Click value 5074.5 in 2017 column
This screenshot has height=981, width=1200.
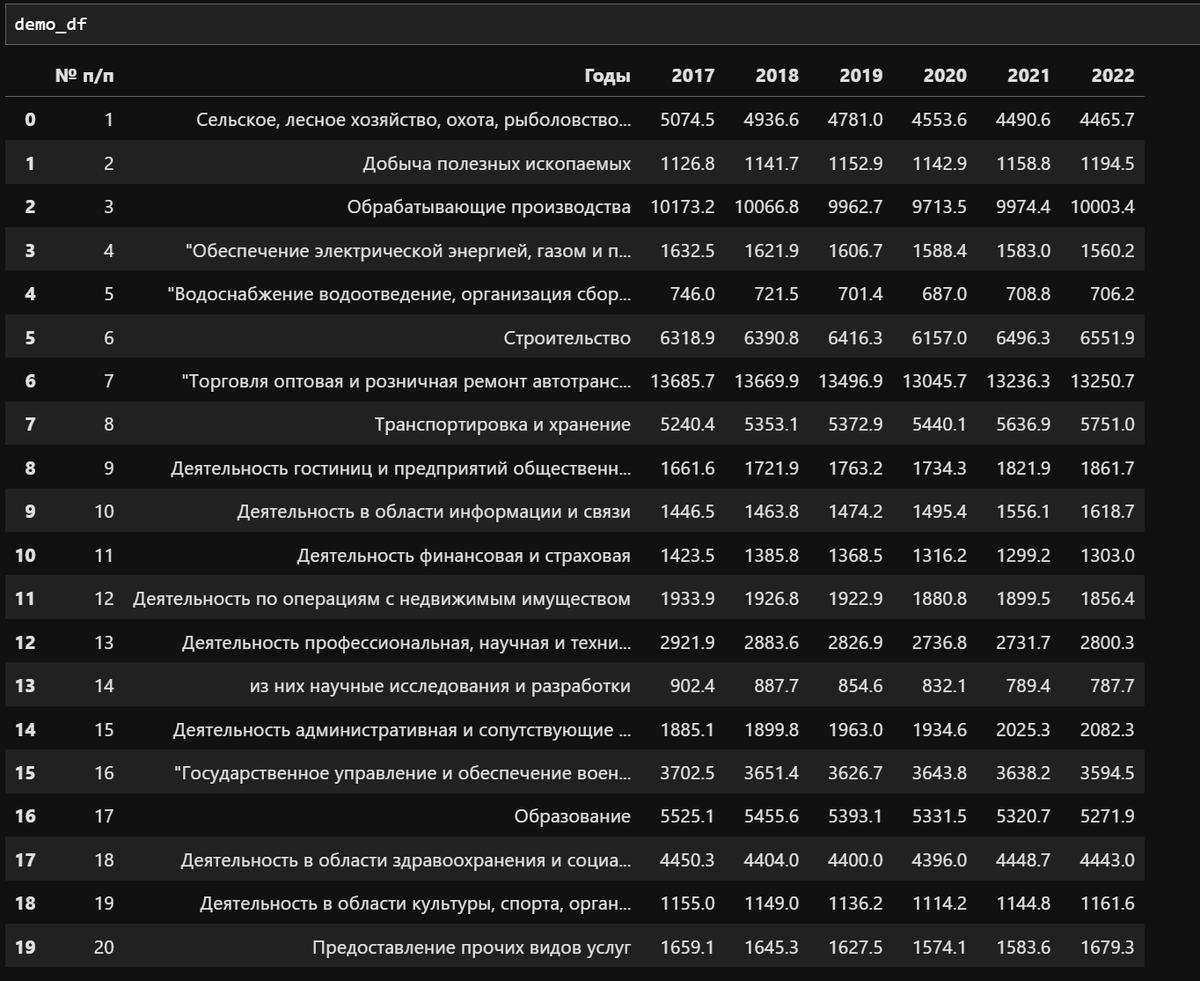(x=688, y=120)
